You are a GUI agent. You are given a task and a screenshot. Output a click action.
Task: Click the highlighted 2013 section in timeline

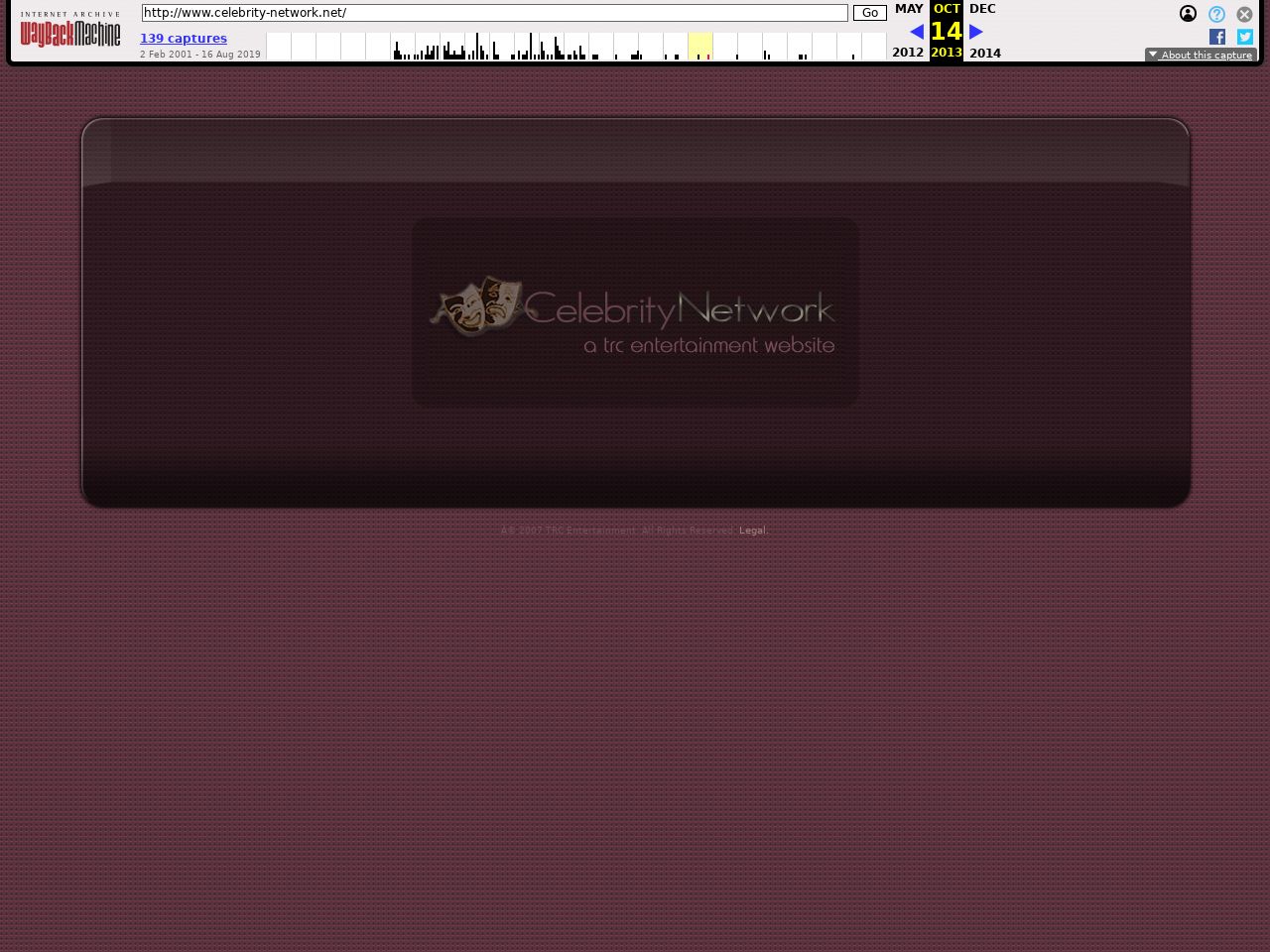699,46
